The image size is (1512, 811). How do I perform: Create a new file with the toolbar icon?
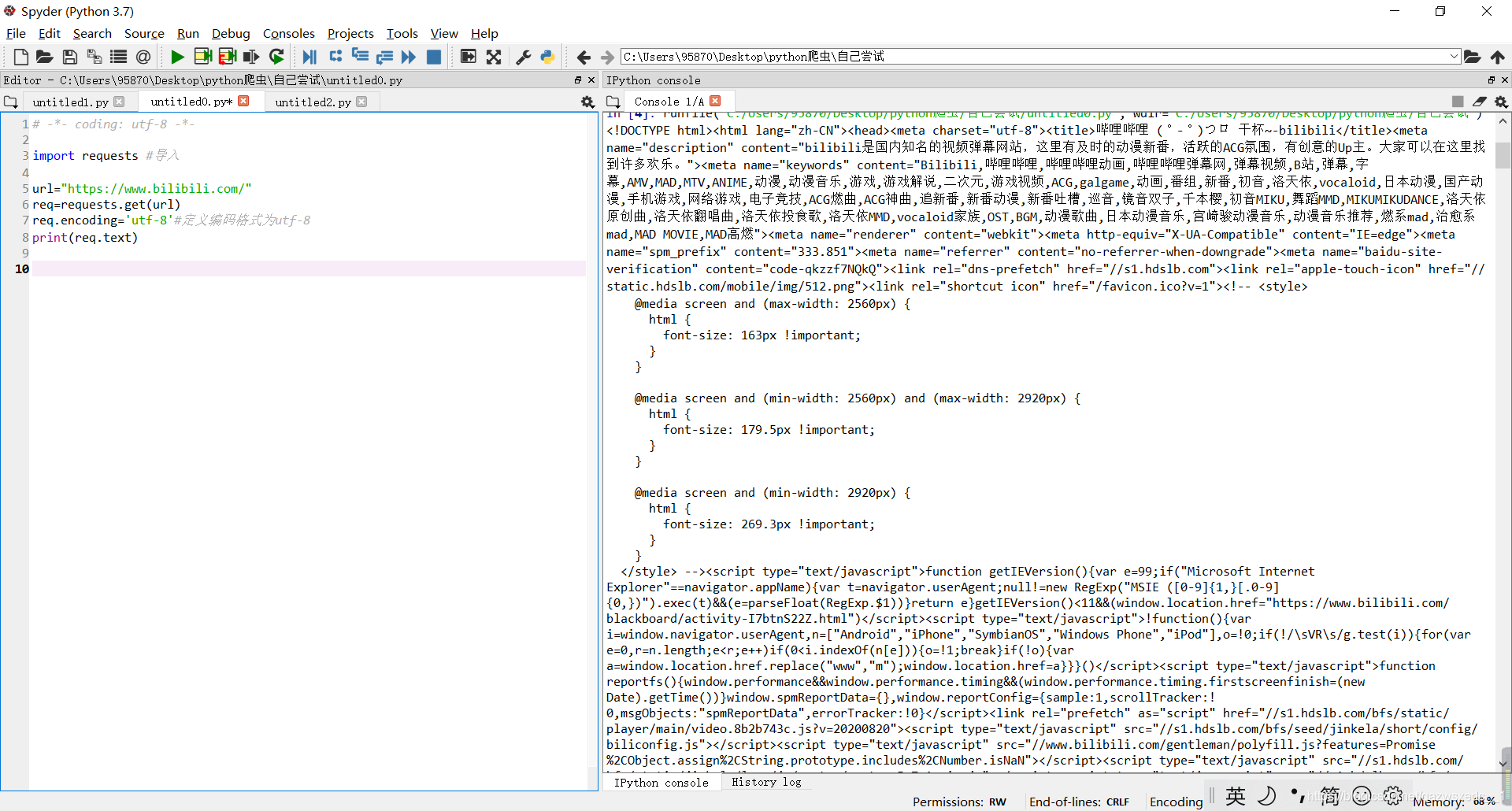(x=21, y=57)
